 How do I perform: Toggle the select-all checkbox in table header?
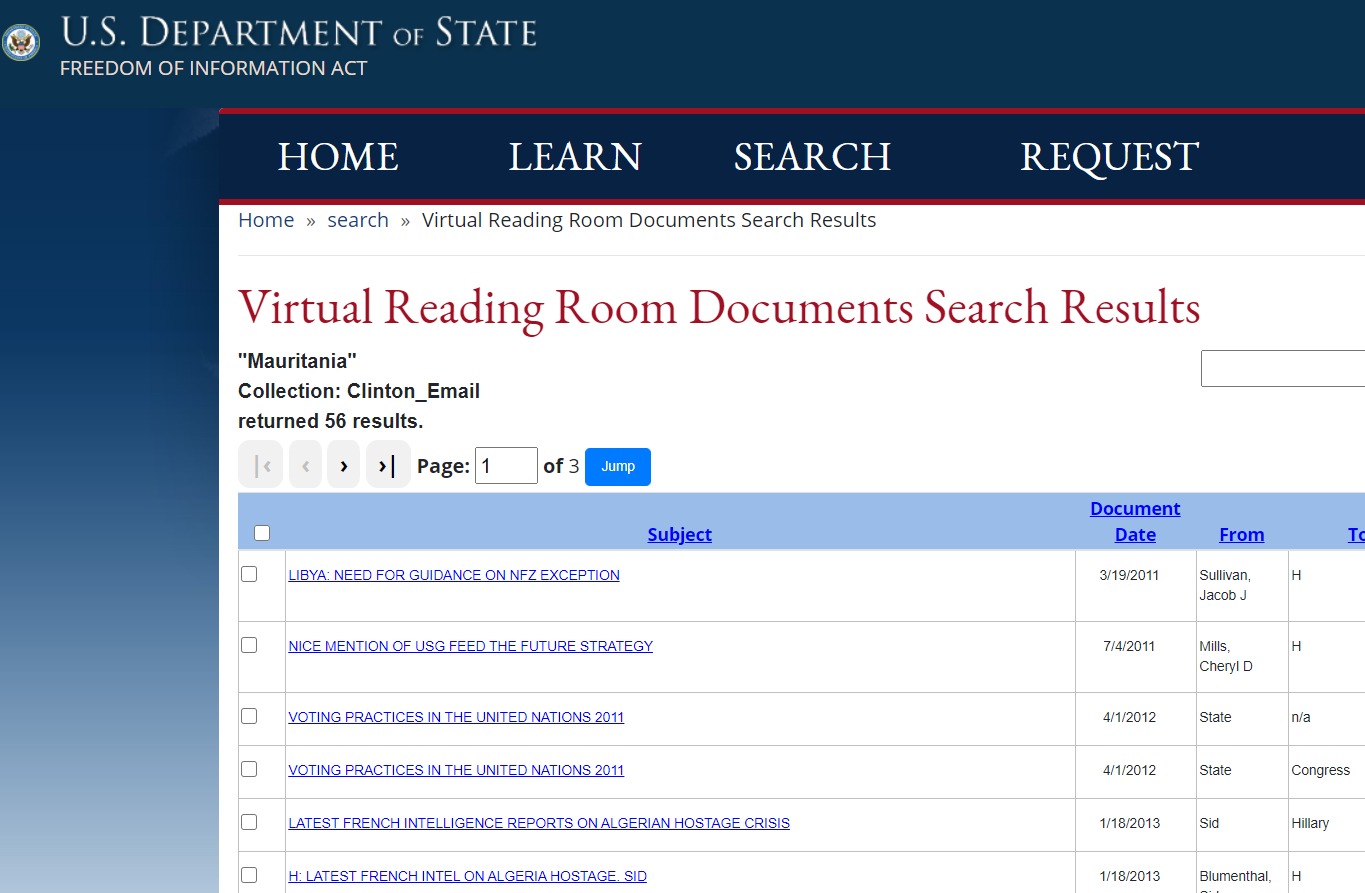point(262,533)
